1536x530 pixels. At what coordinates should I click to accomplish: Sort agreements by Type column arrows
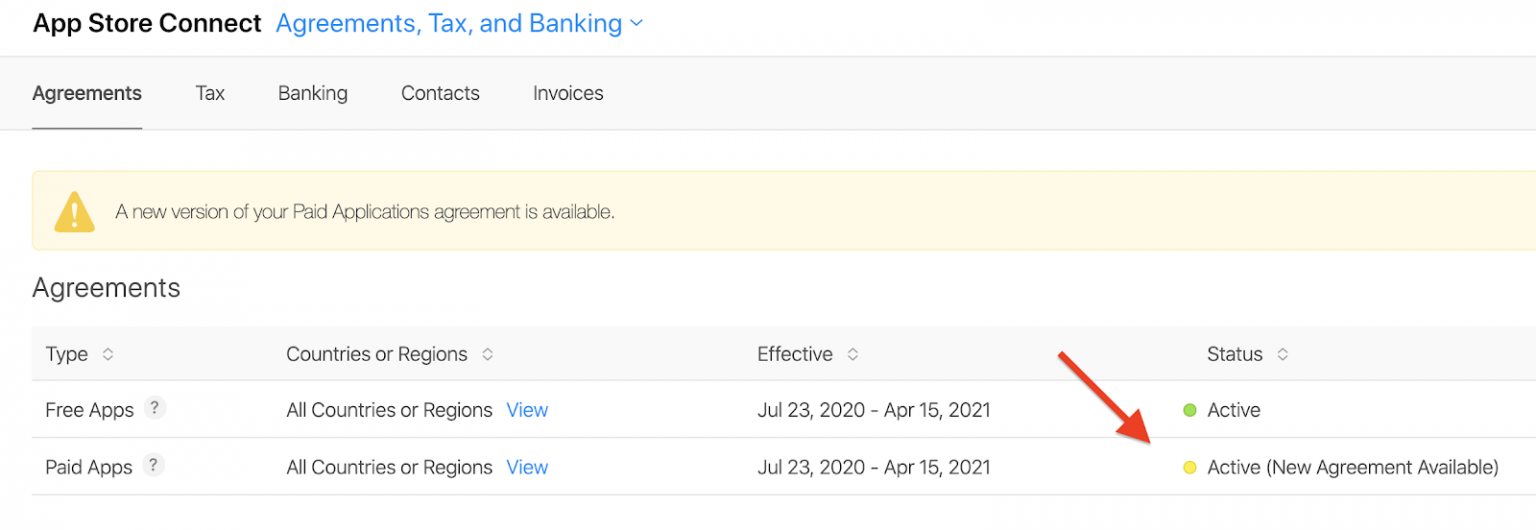click(x=108, y=354)
